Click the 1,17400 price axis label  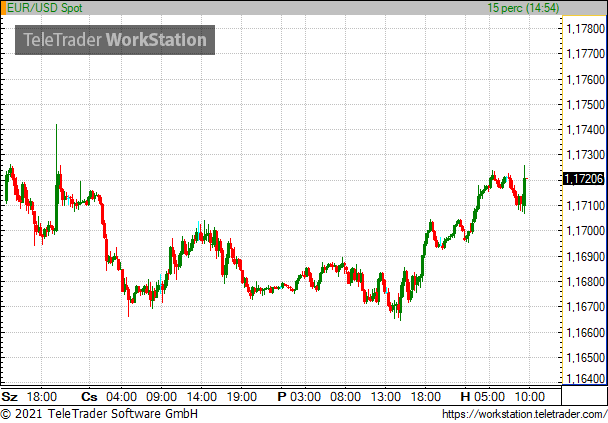coord(586,130)
